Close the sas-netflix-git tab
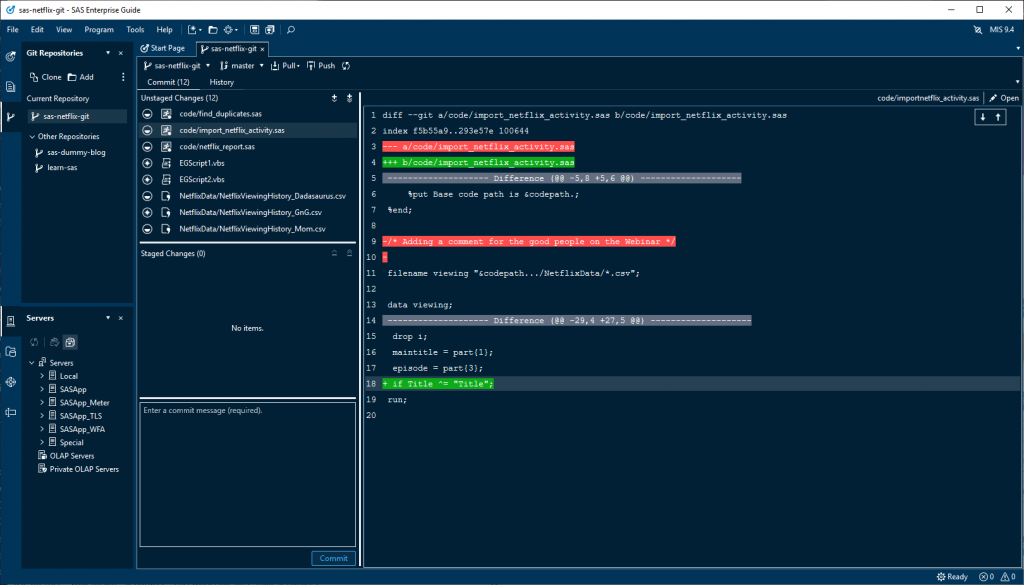Screen dimensions: 1024x585 pyautogui.click(x=263, y=49)
